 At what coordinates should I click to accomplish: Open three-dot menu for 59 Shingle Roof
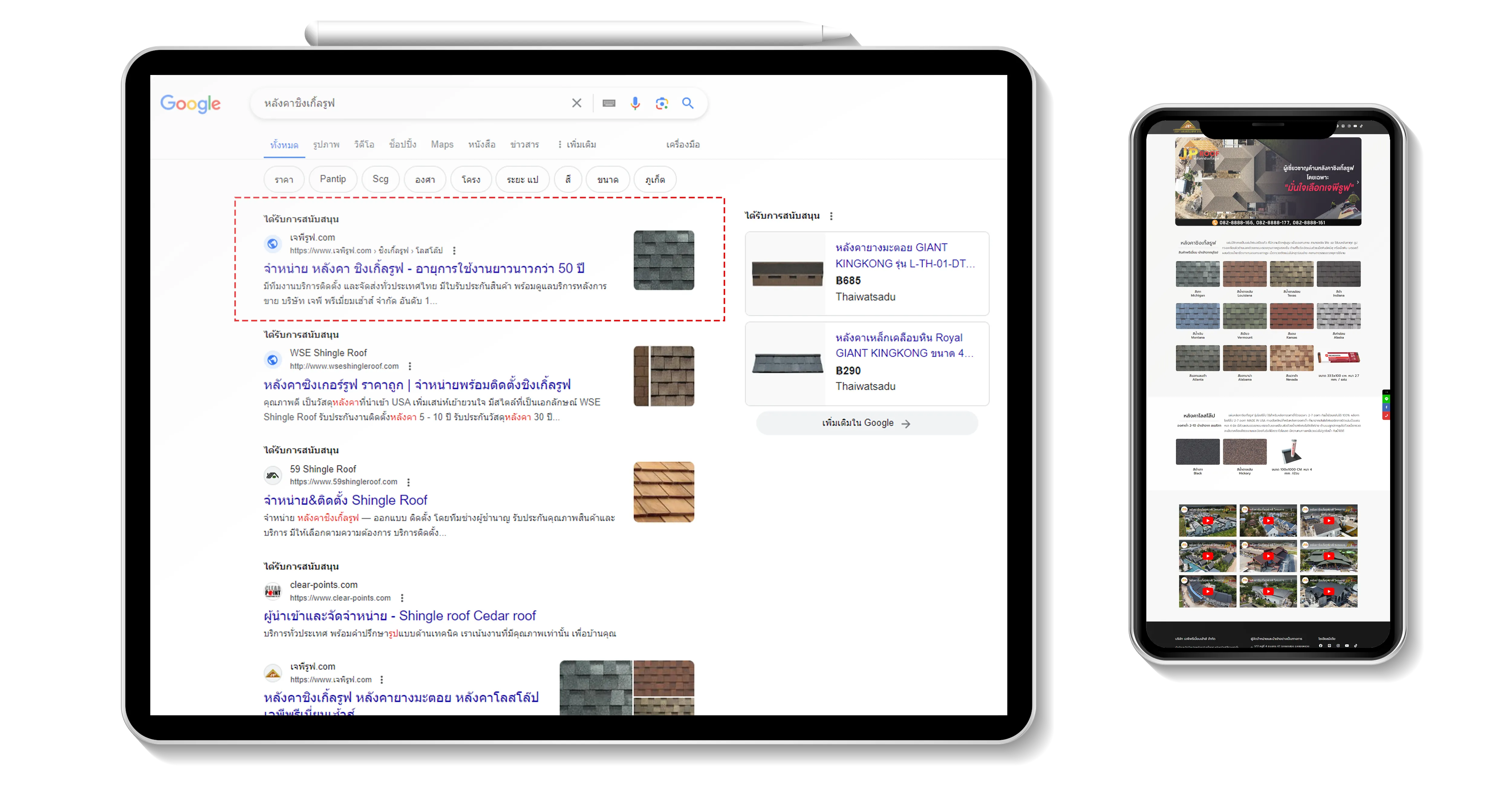pos(409,482)
